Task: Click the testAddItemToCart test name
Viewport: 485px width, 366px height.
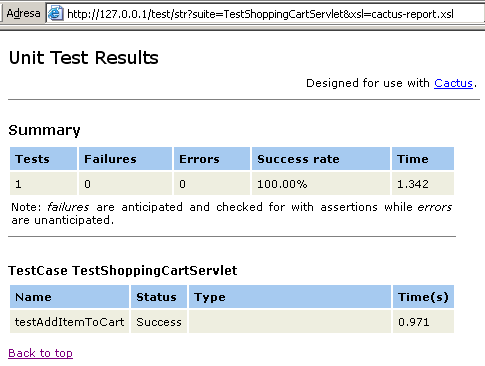Action: (69, 322)
